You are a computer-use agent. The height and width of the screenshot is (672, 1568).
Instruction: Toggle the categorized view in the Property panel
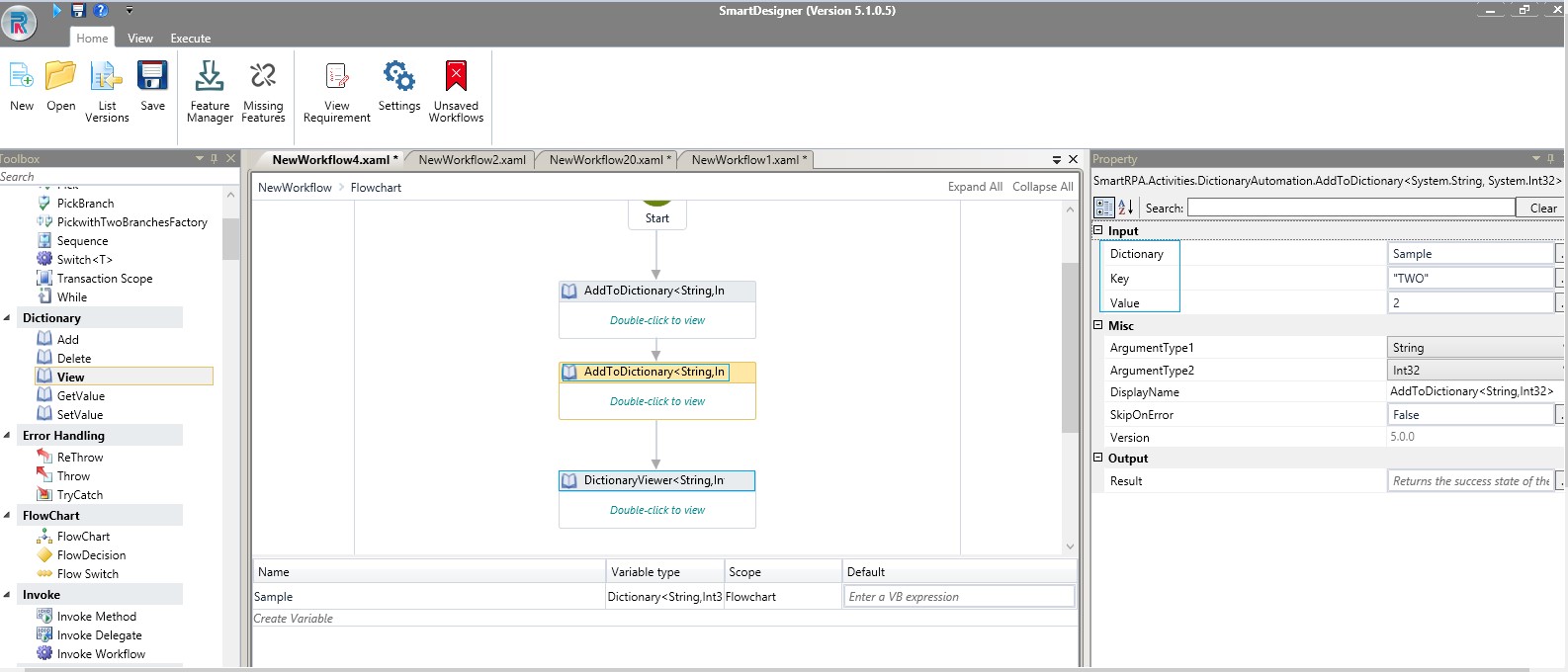pyautogui.click(x=1104, y=208)
